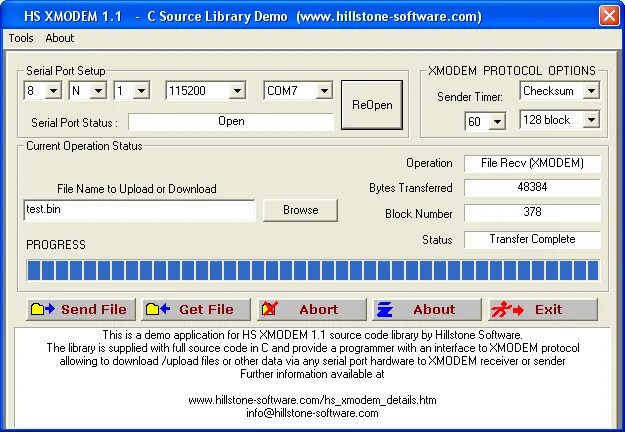625x432 pixels.
Task: Click the Block Number value 378
Action: coord(532,212)
